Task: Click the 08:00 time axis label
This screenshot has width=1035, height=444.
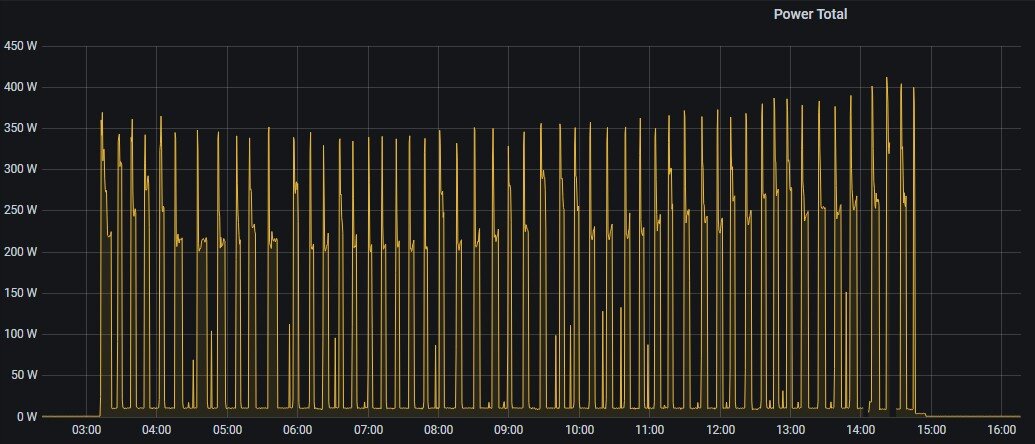Action: point(438,430)
